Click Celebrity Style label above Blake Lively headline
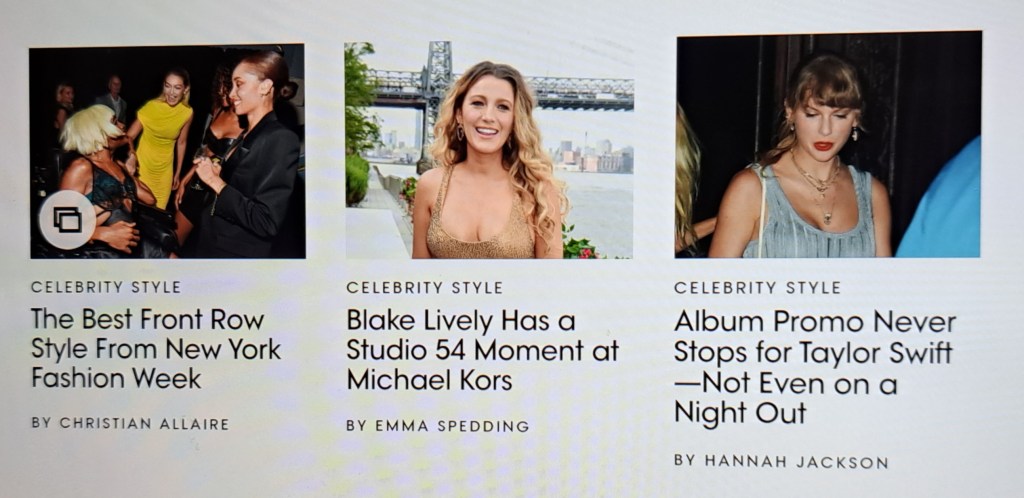1024x498 pixels. [x=424, y=288]
